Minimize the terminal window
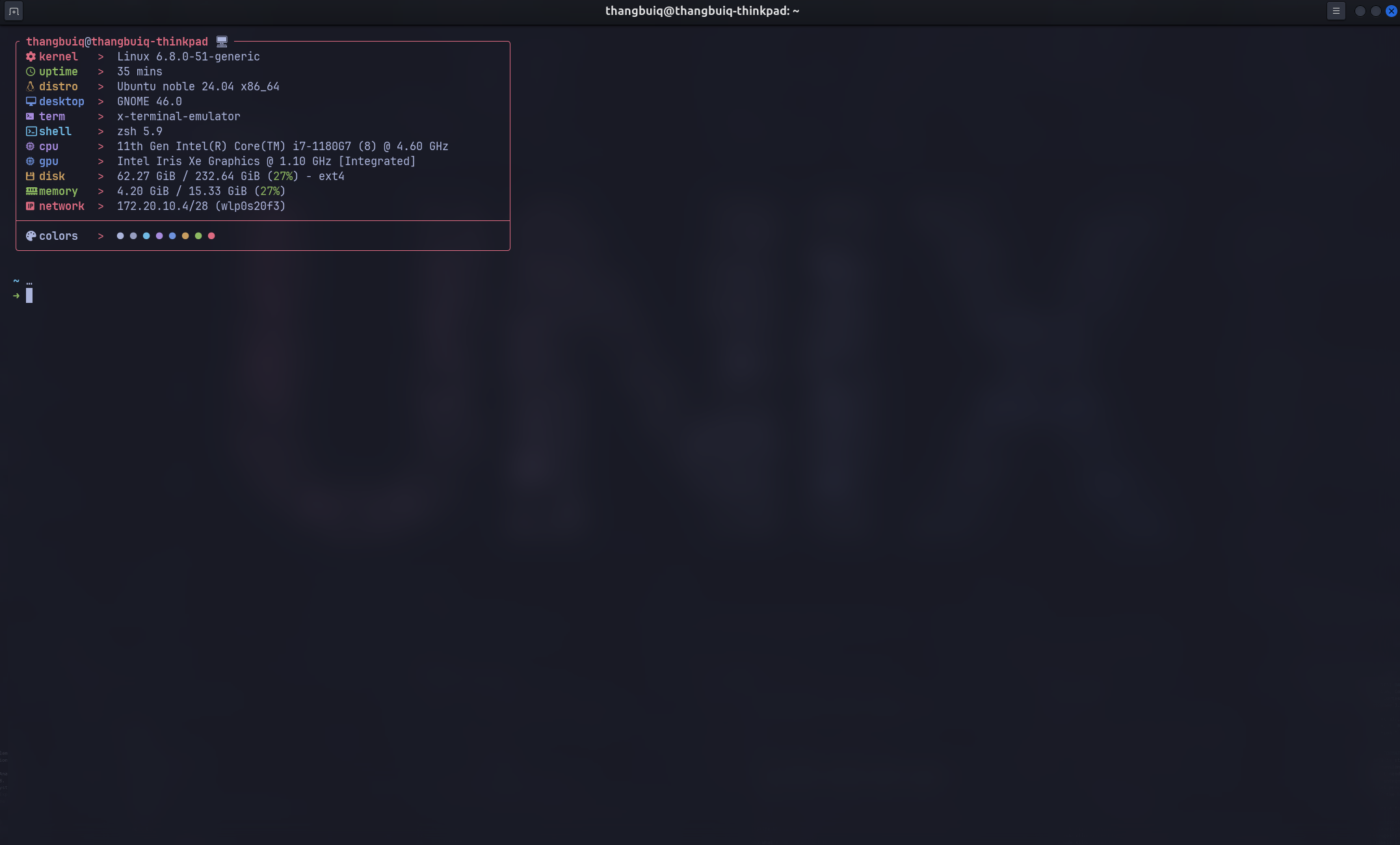The height and width of the screenshot is (845, 1400). click(x=1360, y=11)
